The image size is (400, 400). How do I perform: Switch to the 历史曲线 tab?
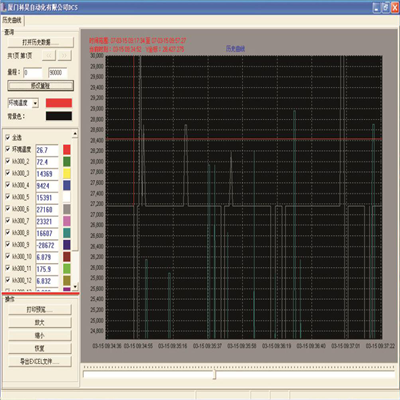(x=12, y=20)
